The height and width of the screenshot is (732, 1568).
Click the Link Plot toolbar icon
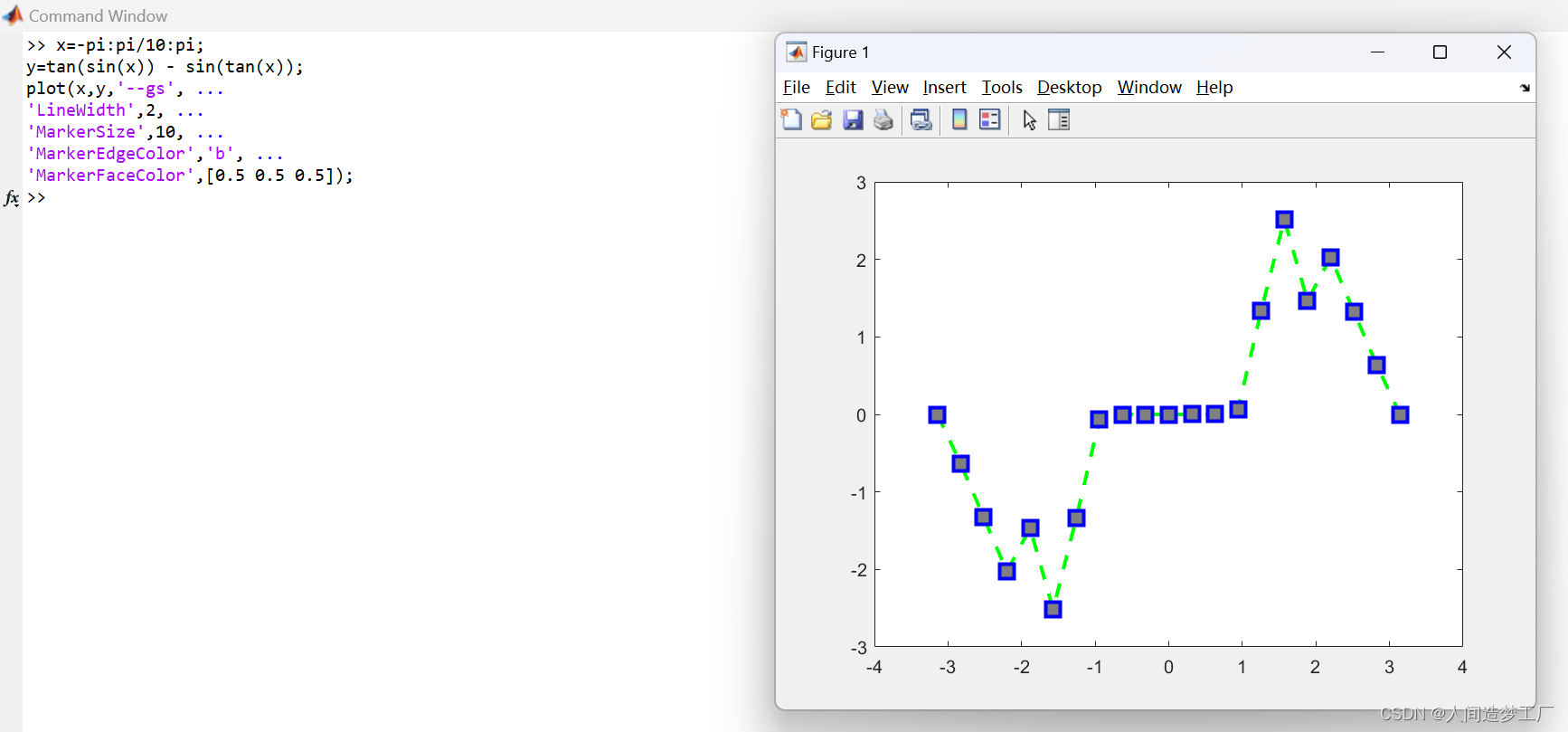click(921, 119)
